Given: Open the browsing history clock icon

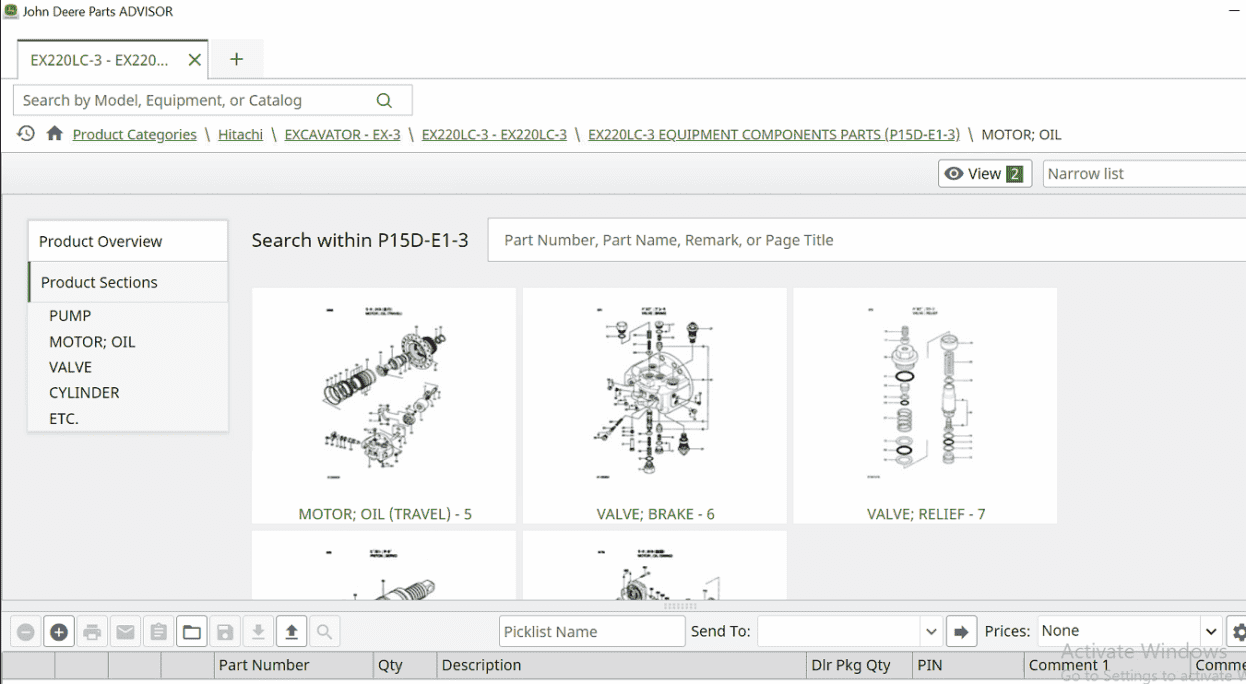Looking at the screenshot, I should (x=26, y=133).
